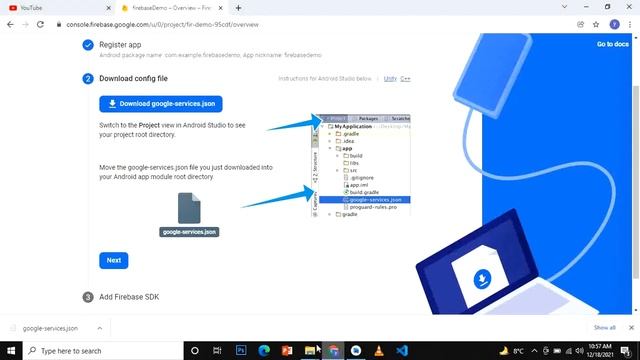Show hidden system tray icons
The height and width of the screenshot is (360, 640).
pos(534,351)
